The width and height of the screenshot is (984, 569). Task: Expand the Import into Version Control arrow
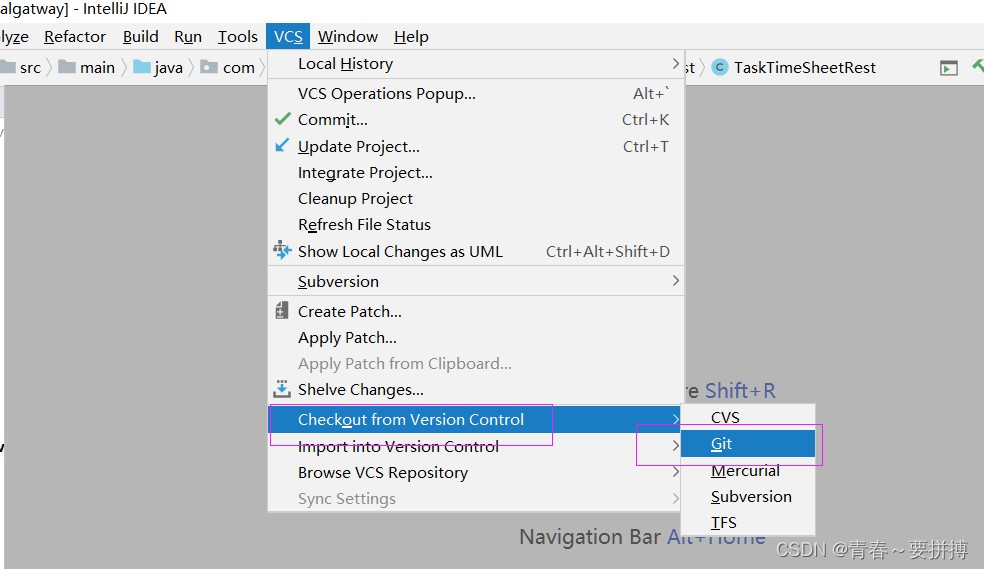coord(676,446)
